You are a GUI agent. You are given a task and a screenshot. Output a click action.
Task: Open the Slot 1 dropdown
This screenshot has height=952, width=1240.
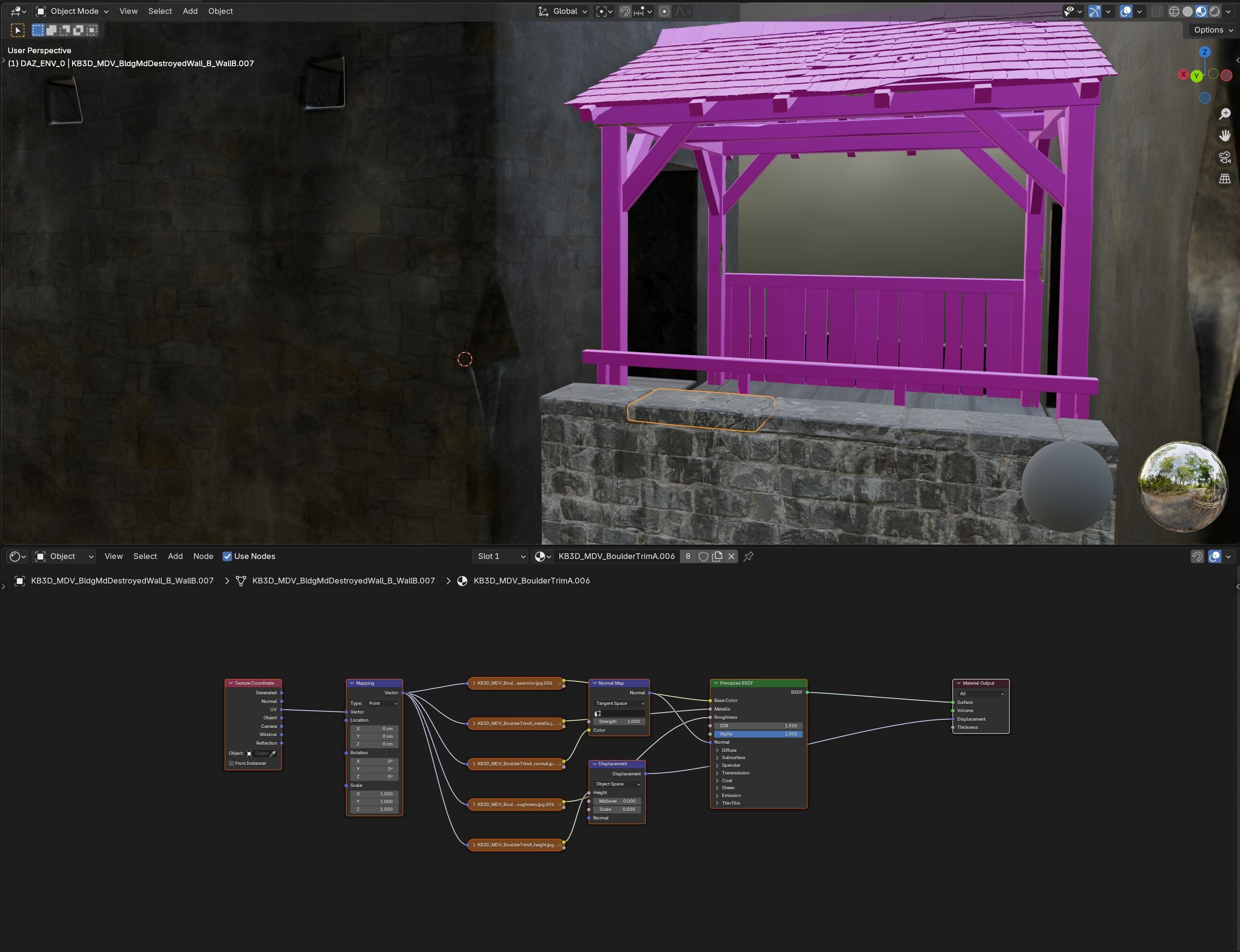click(500, 557)
